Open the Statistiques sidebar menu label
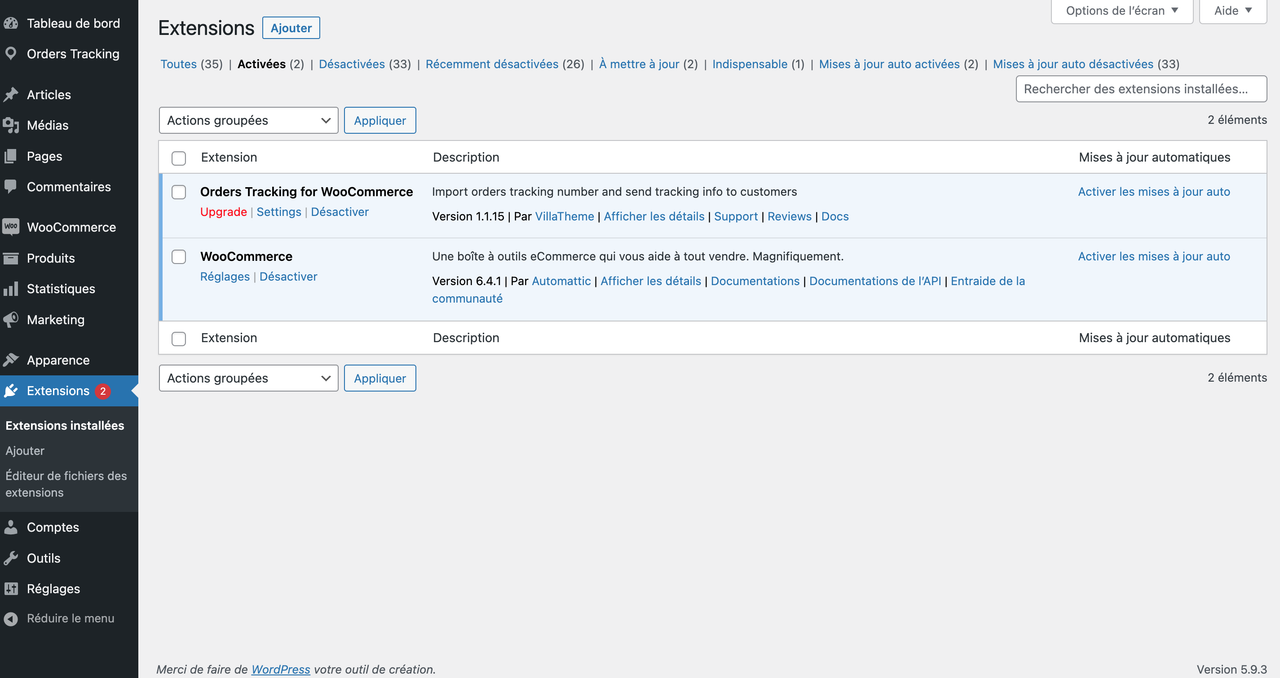 pos(61,289)
